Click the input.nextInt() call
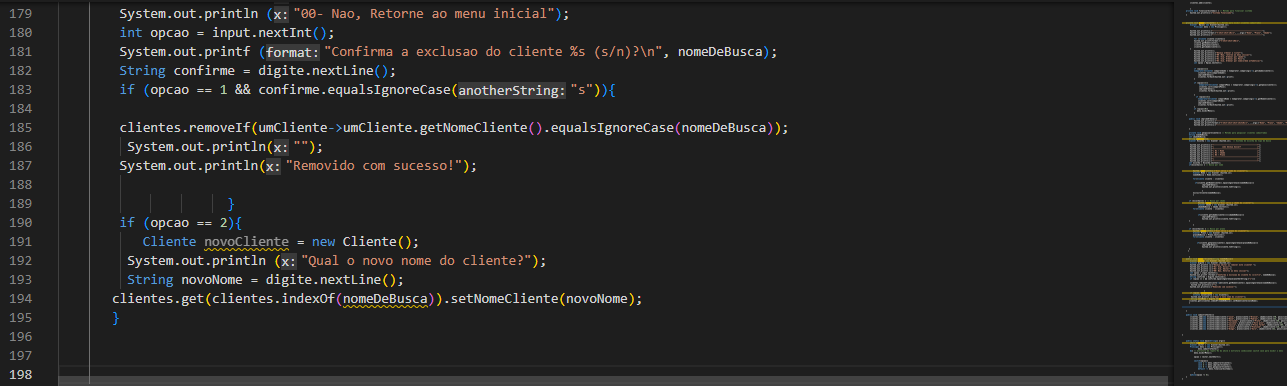The height and width of the screenshot is (386, 1287). coord(273,33)
